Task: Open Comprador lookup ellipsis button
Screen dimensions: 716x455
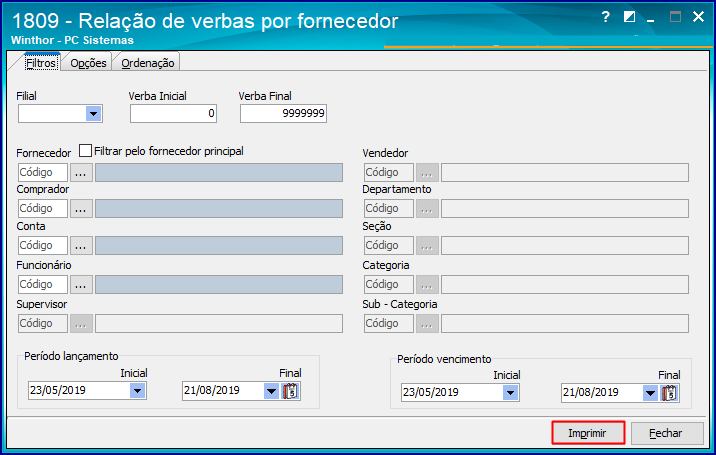Action: 81,208
